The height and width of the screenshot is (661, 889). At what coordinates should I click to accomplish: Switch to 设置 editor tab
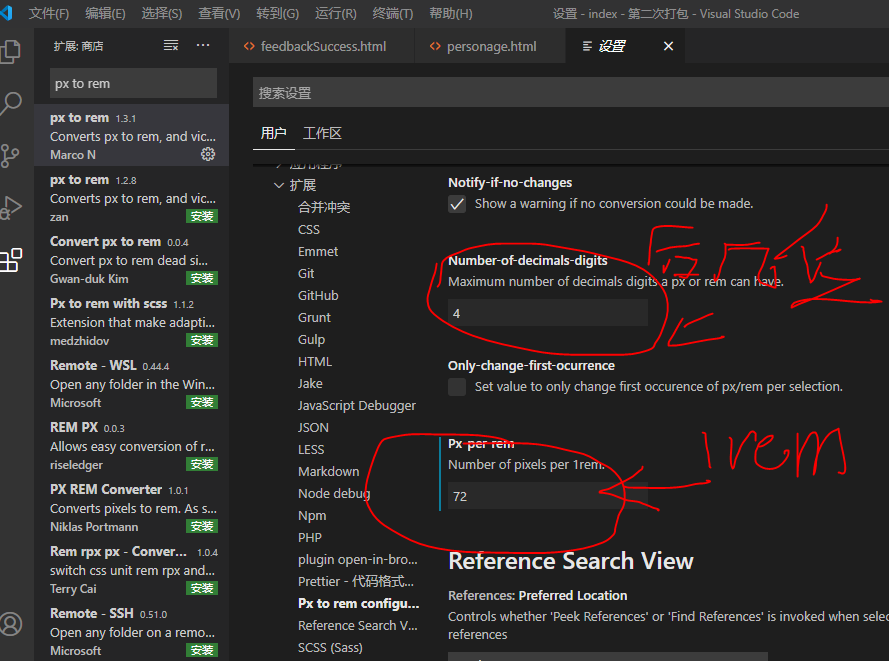(625, 46)
